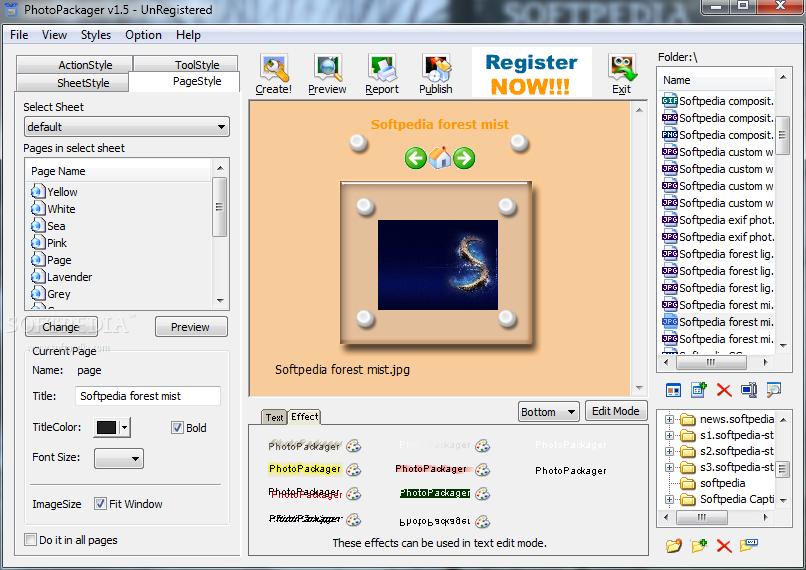This screenshot has width=806, height=570.
Task: Open the Styles menu
Action: [96, 35]
